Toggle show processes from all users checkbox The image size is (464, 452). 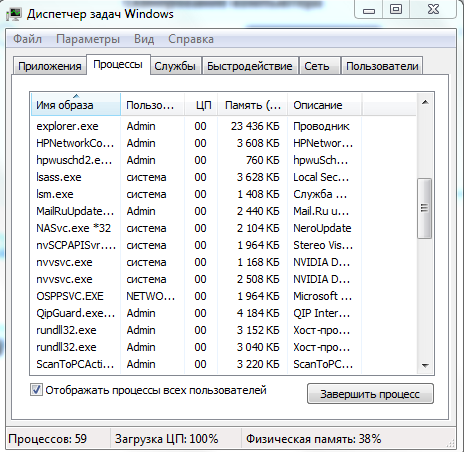pyautogui.click(x=36, y=390)
